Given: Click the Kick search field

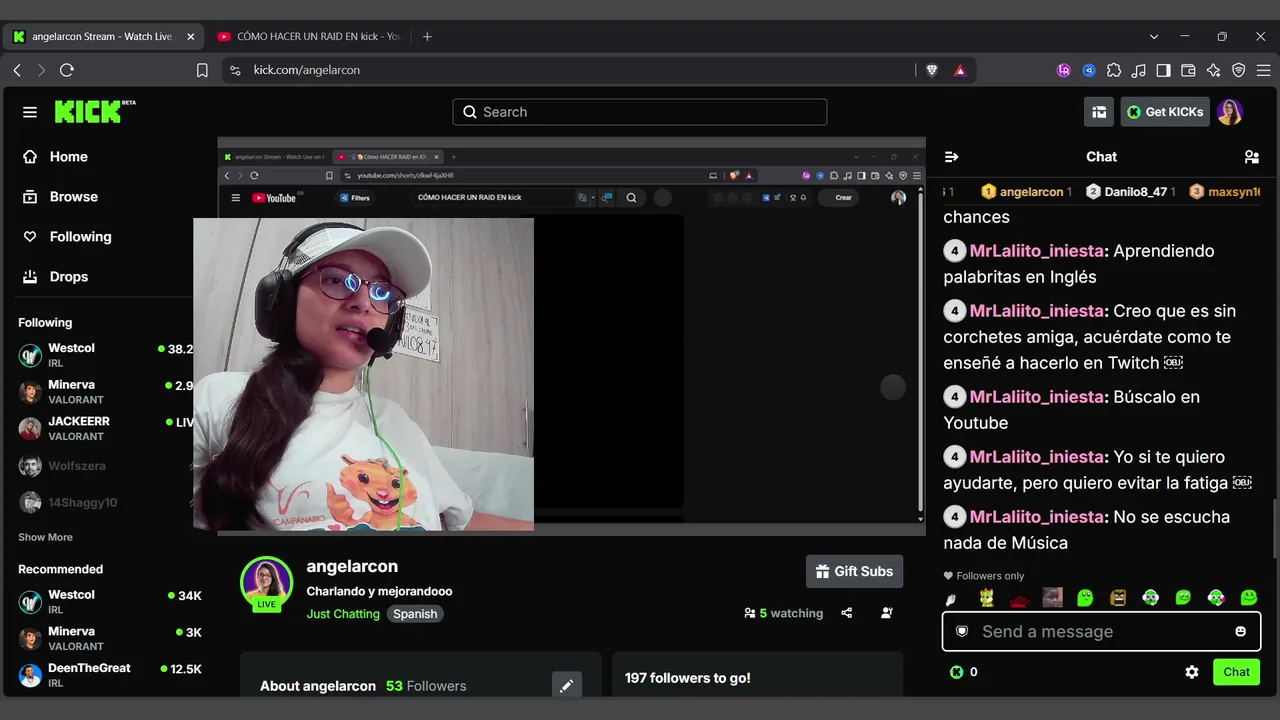Looking at the screenshot, I should (x=640, y=112).
